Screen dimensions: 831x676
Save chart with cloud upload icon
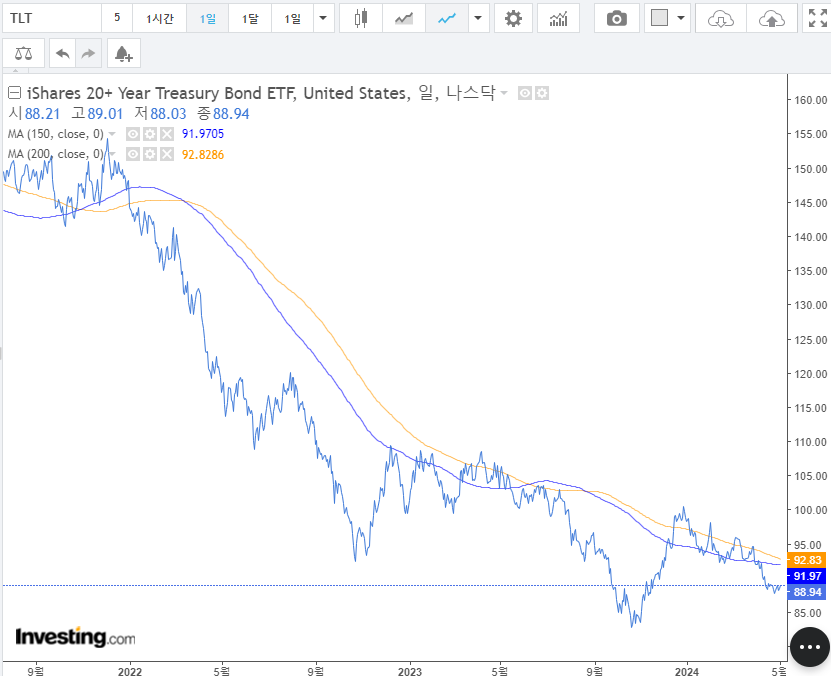772,19
